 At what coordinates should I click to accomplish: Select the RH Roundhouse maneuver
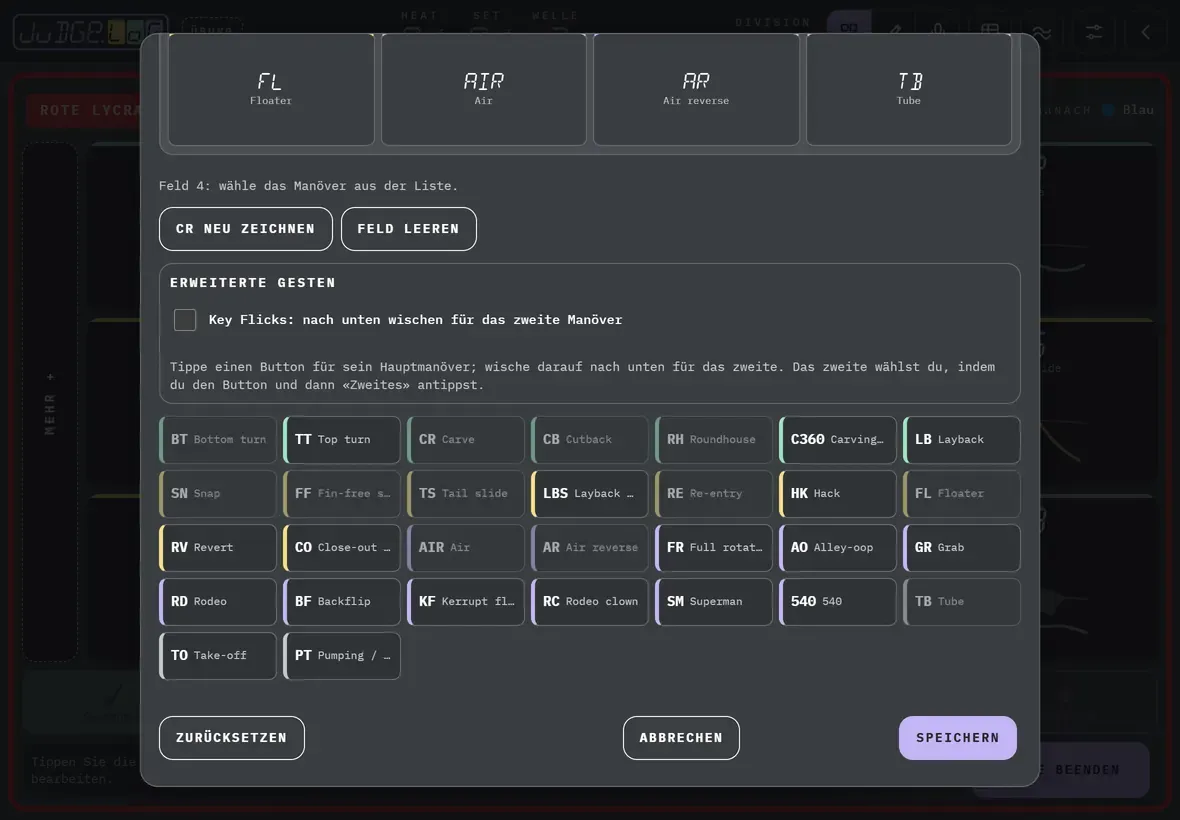(714, 439)
